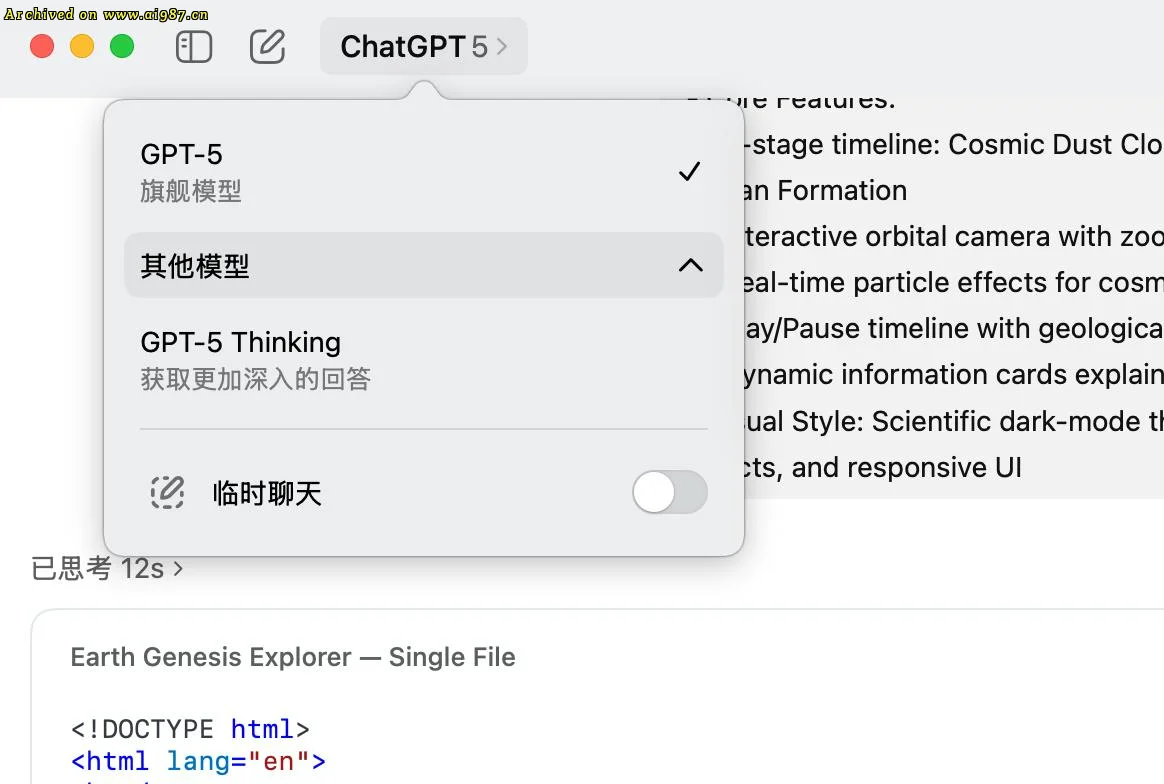
Task: Click the 'teractive orbital camera' message line
Action: pyautogui.click(x=954, y=237)
